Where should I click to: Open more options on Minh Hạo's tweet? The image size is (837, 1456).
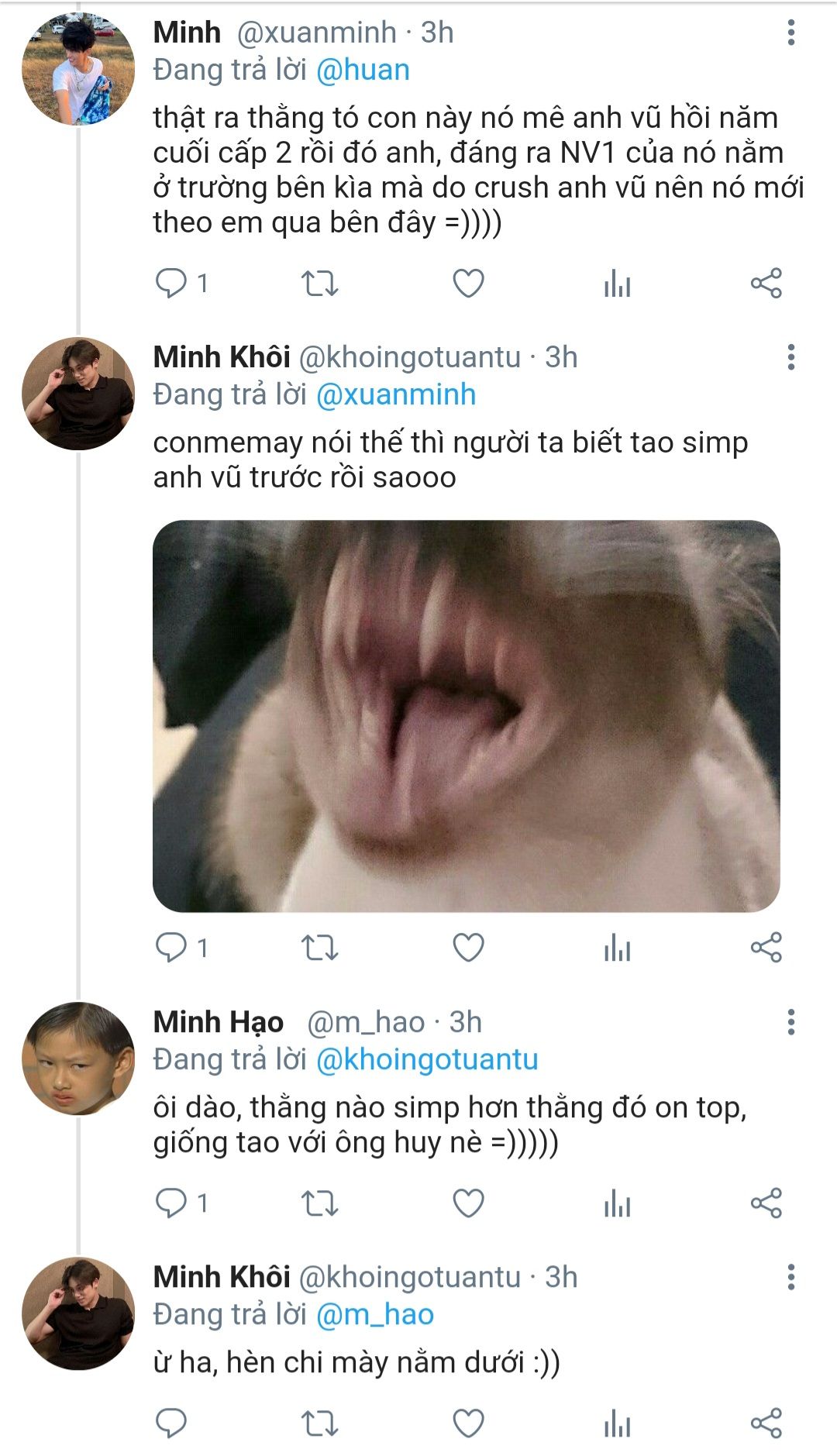[790, 1022]
